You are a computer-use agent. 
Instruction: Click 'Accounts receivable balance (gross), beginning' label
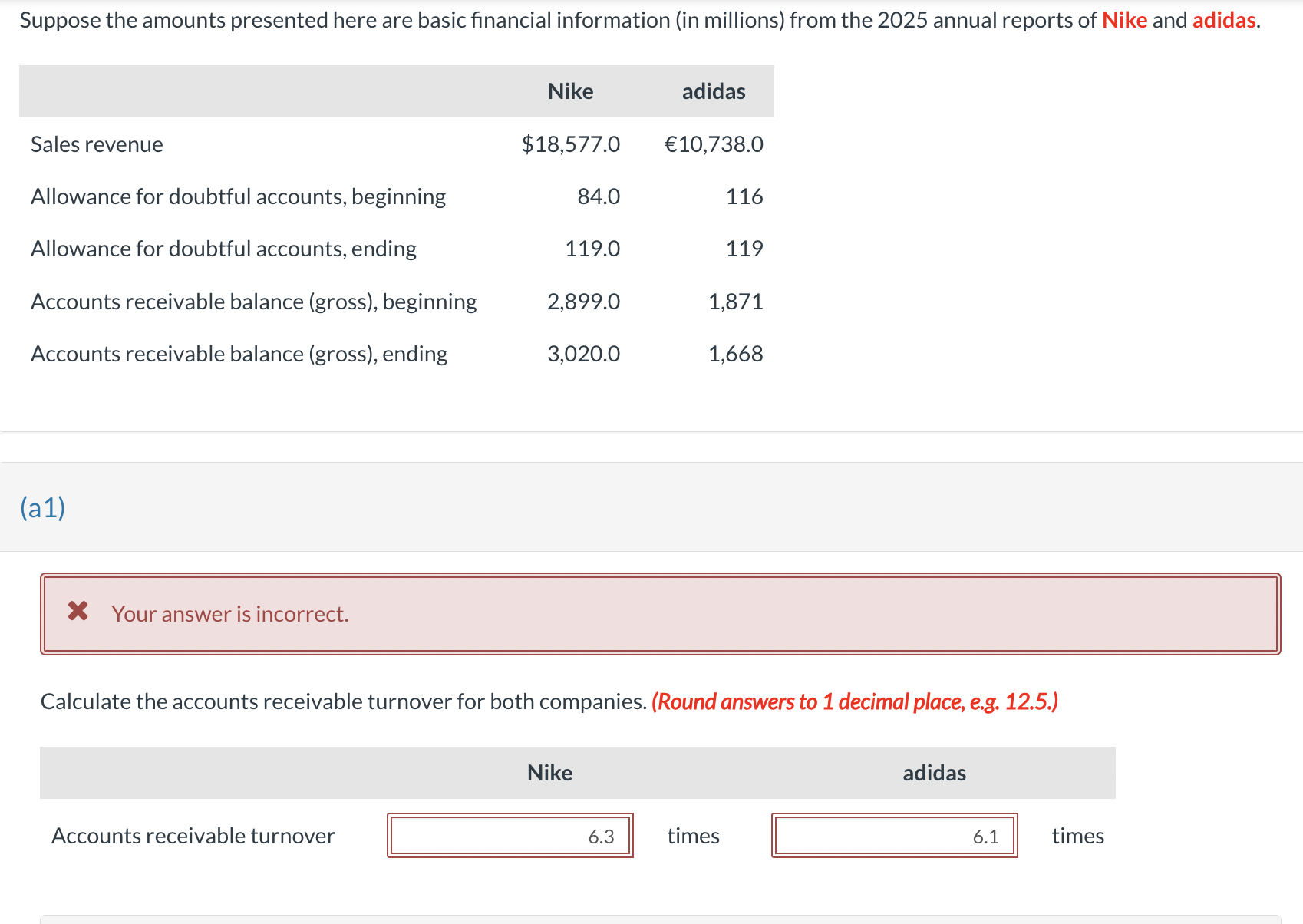coord(254,301)
